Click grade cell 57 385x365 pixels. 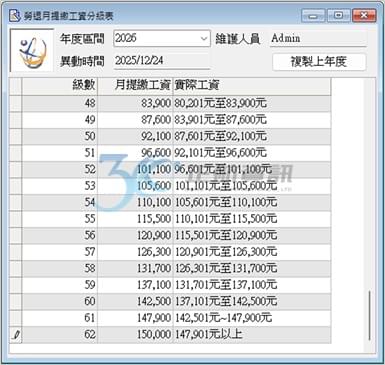point(60,252)
